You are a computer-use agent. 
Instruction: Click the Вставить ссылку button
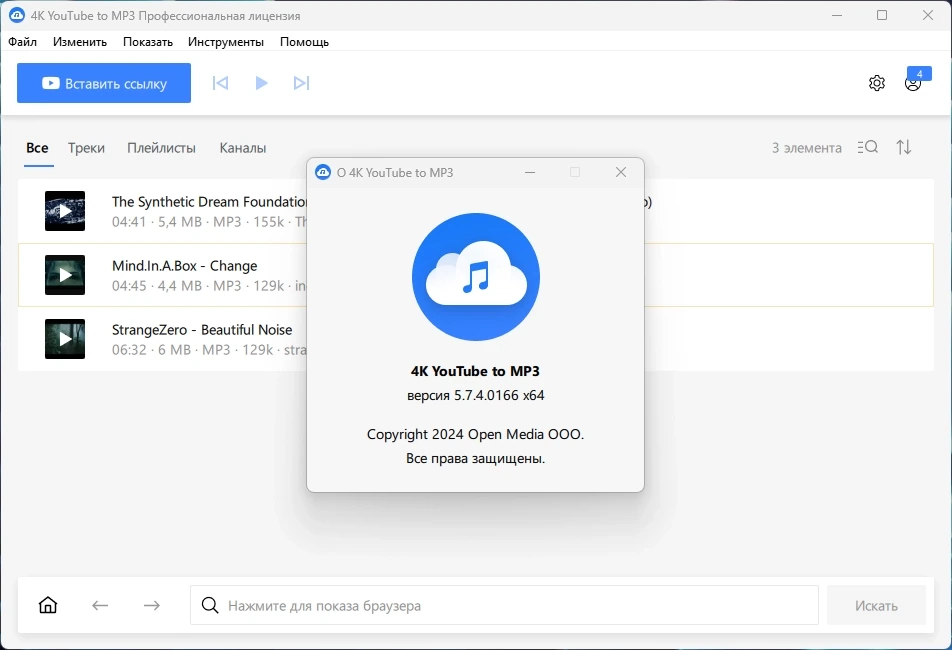pos(104,83)
